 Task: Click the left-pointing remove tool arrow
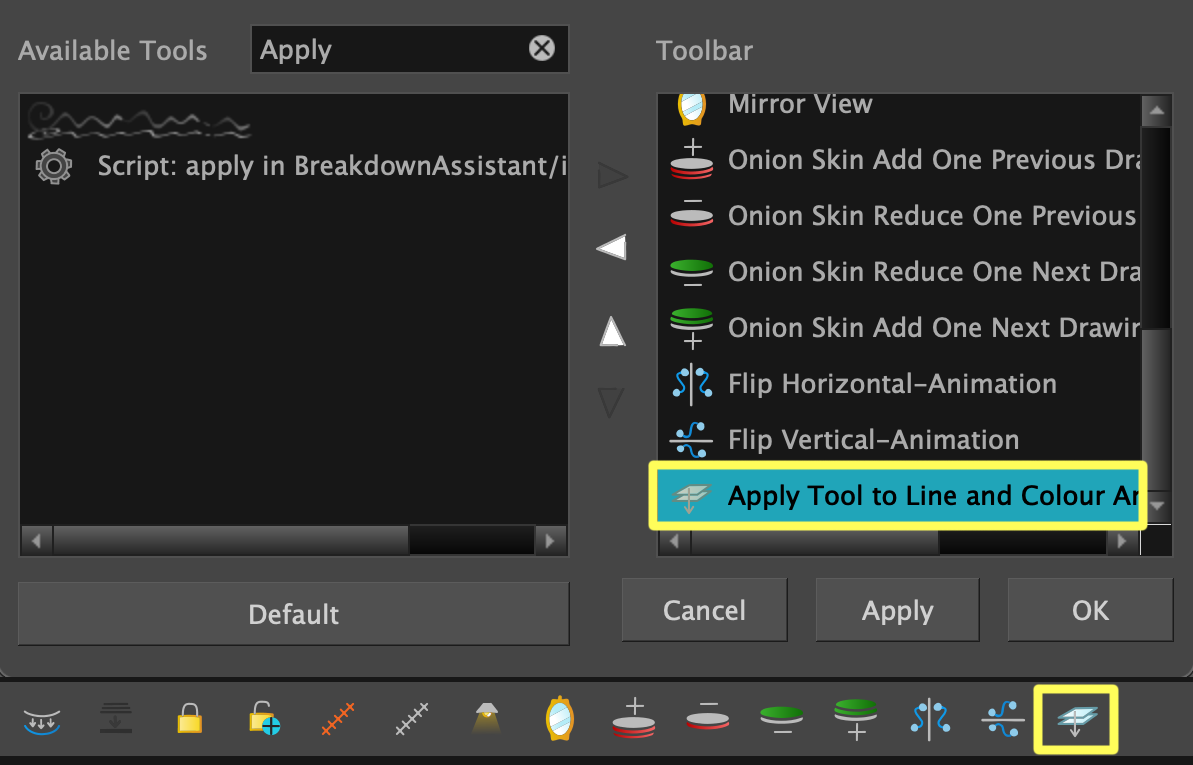[612, 247]
